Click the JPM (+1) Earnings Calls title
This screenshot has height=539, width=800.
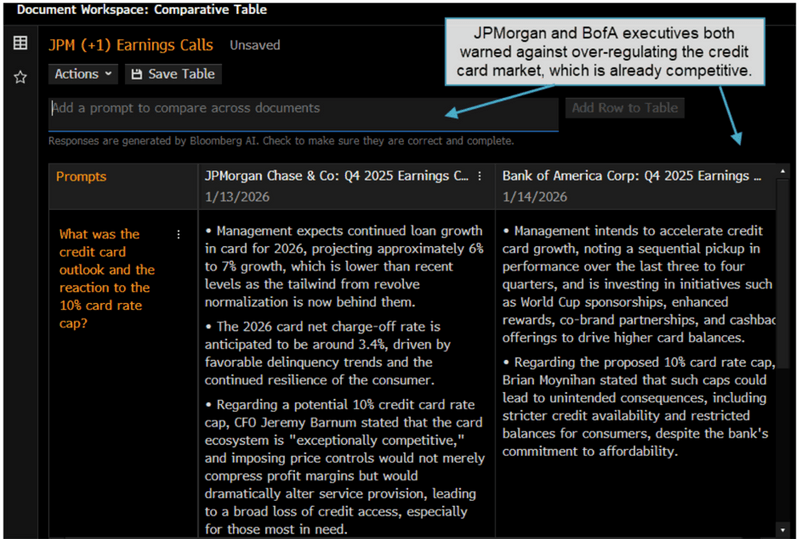coord(131,45)
